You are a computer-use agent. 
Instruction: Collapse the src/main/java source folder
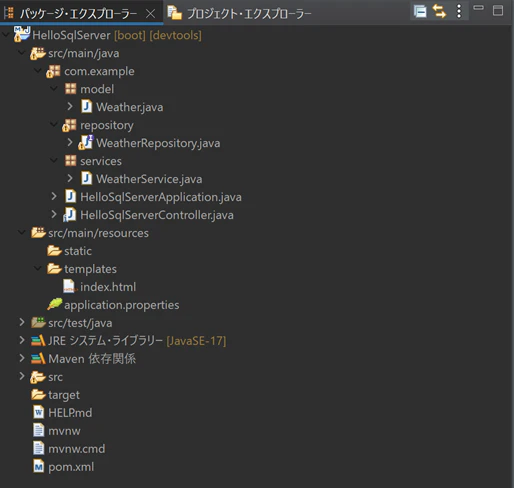22,53
